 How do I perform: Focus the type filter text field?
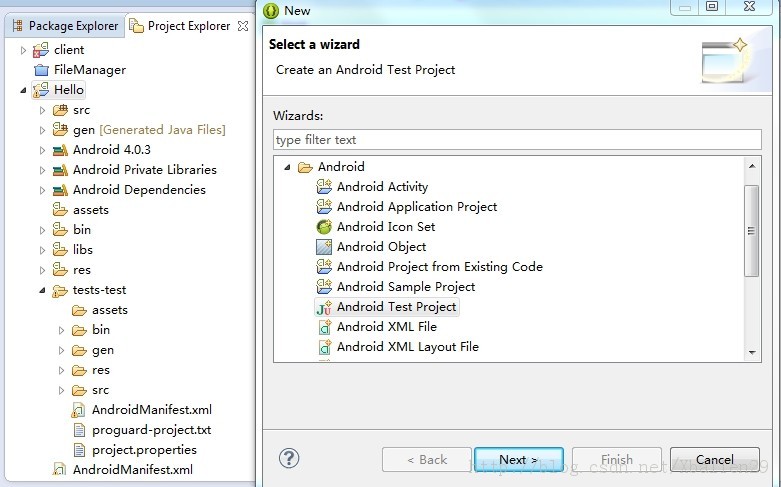pyautogui.click(x=517, y=139)
